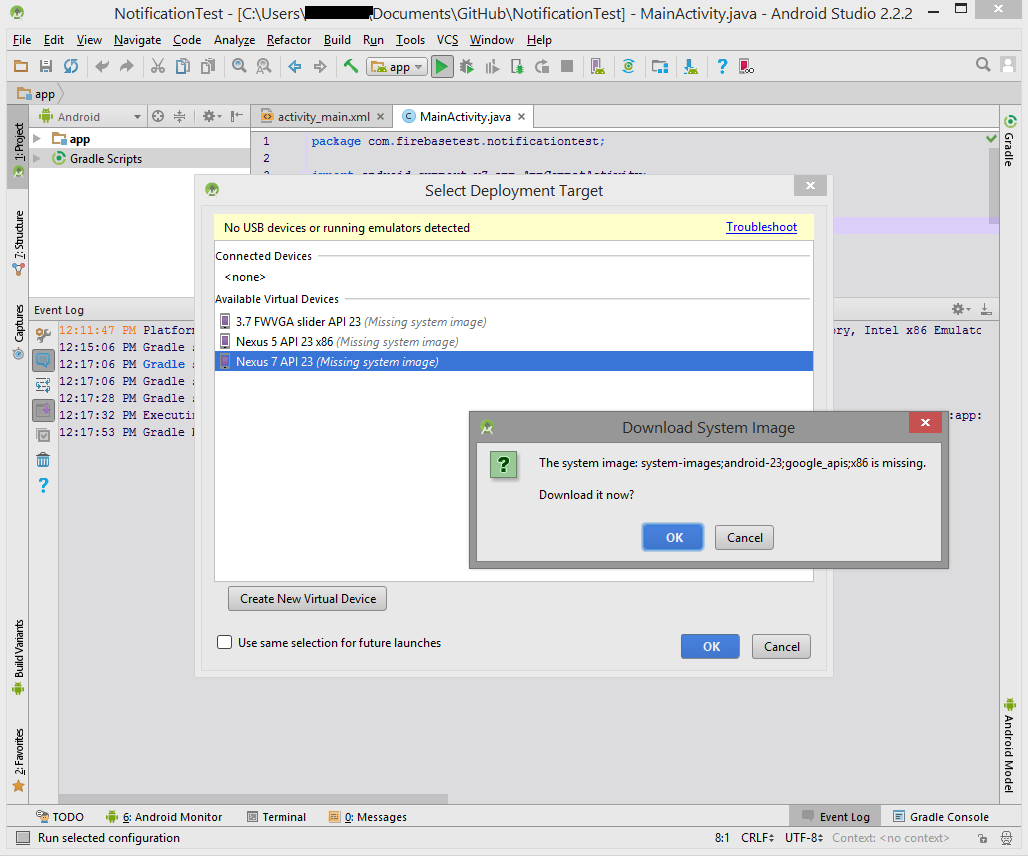The height and width of the screenshot is (856, 1028).
Task: Click UTF-8 encoding status entry
Action: click(804, 838)
